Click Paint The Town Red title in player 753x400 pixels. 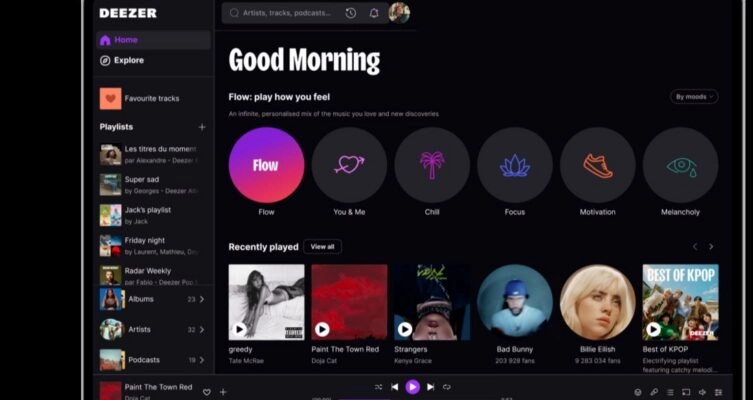click(x=158, y=387)
